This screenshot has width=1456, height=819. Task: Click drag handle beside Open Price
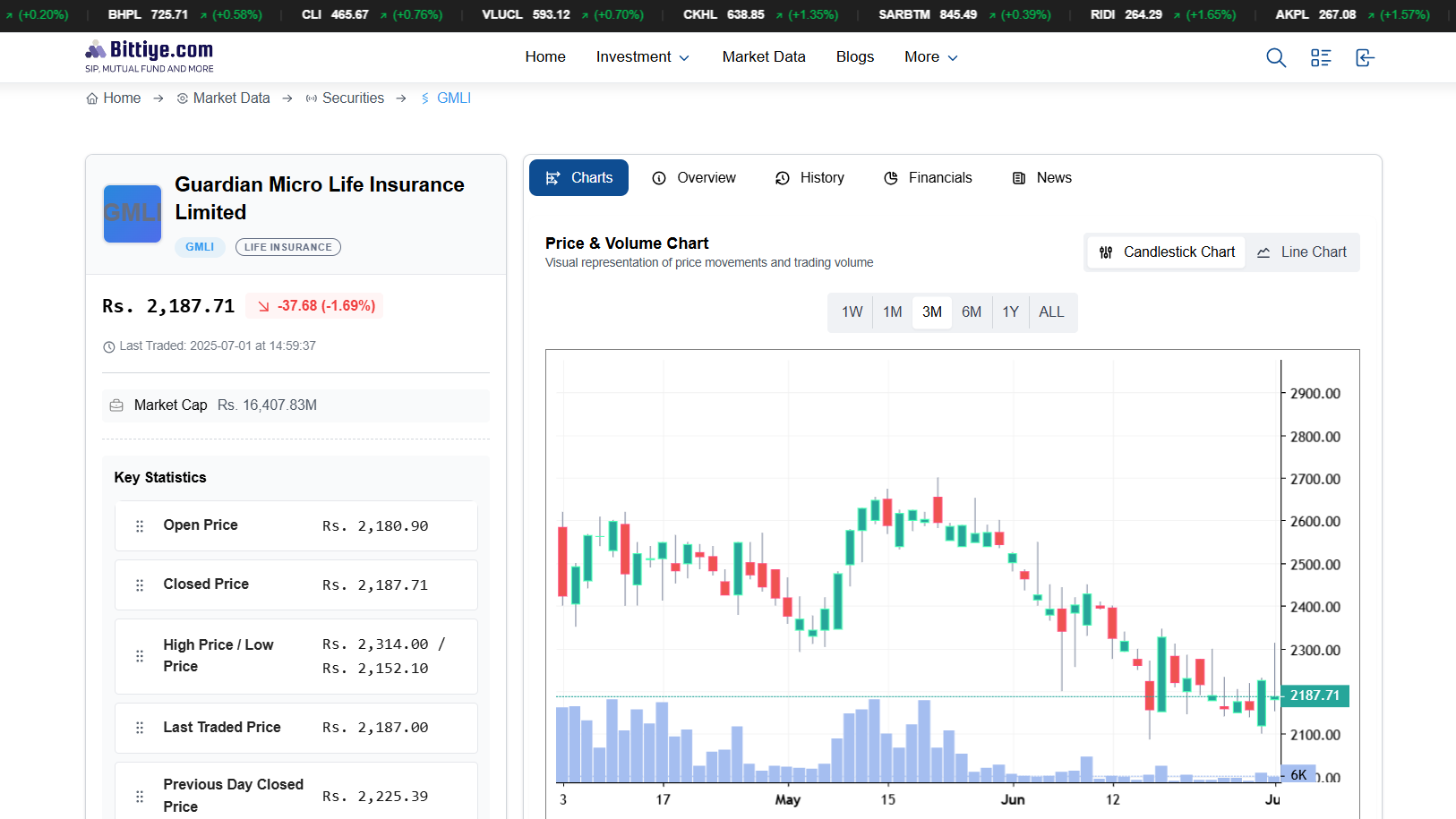(140, 526)
